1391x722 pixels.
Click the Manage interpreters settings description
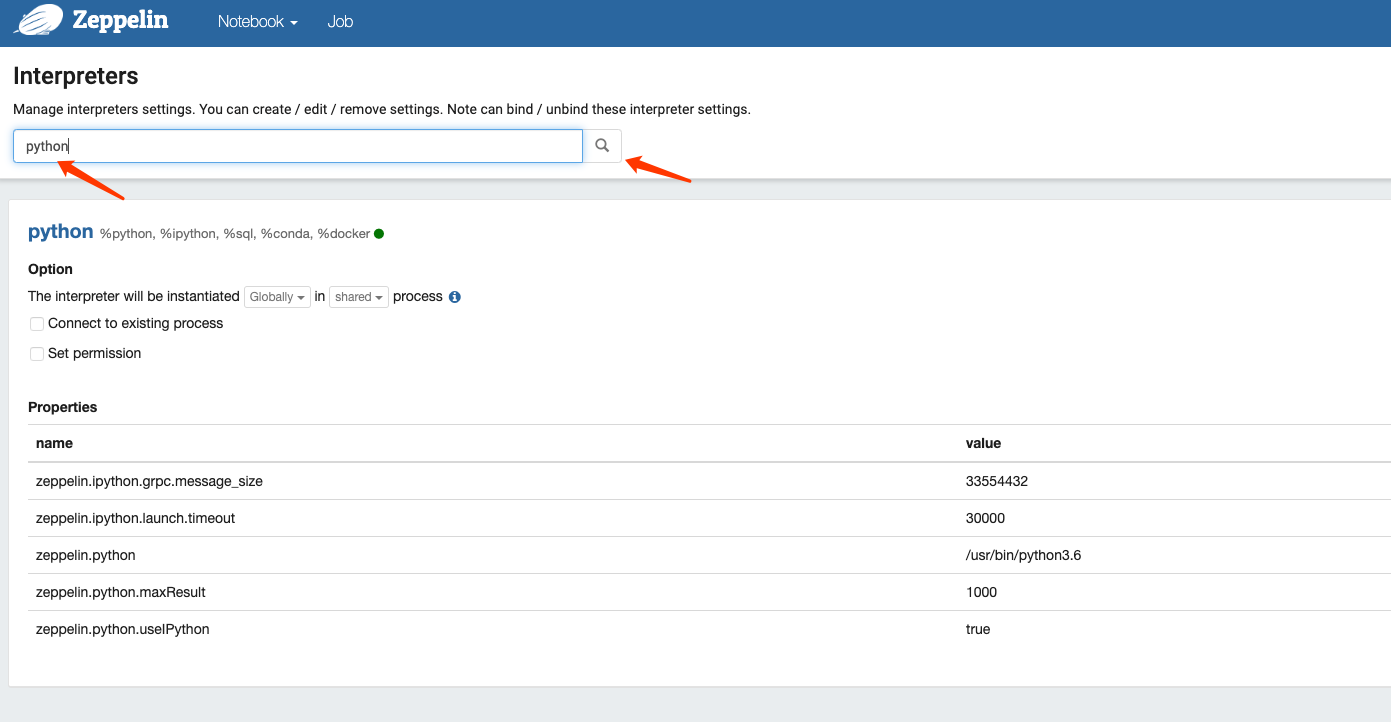tap(382, 109)
